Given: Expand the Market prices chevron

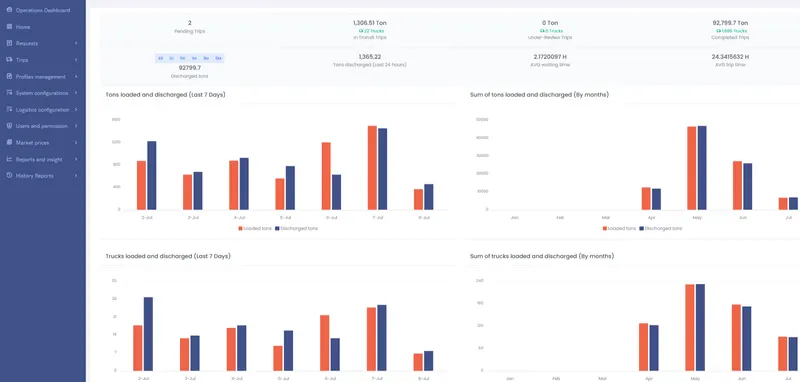Looking at the screenshot, I should pos(76,143).
